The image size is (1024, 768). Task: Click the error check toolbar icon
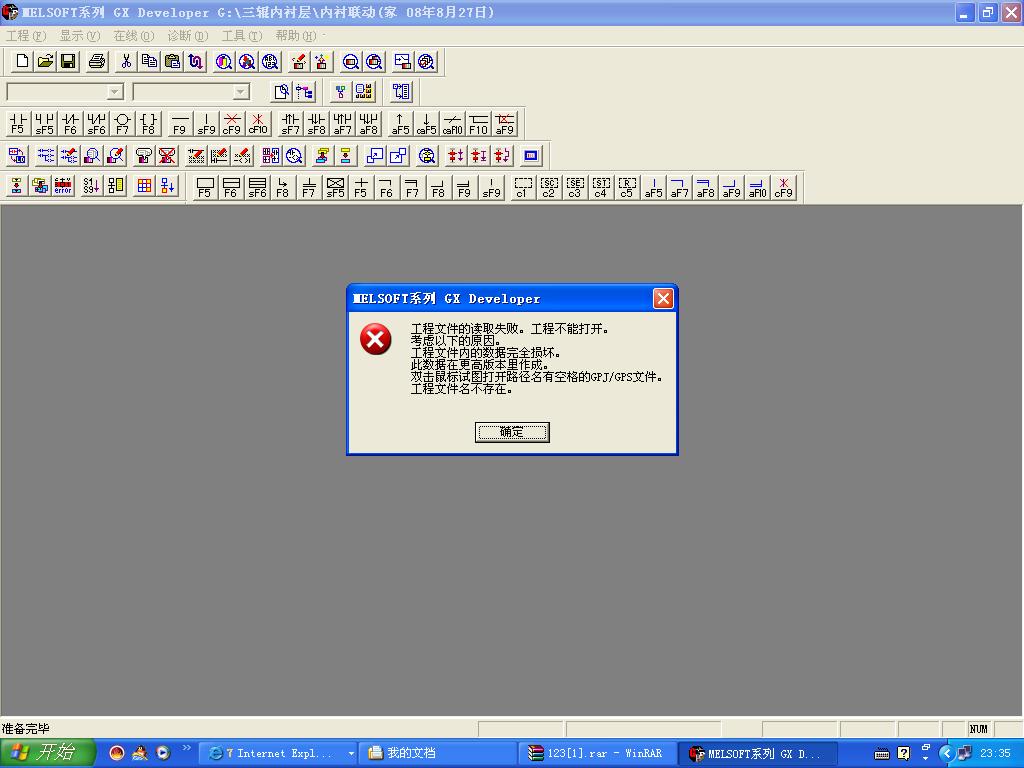click(x=63, y=186)
